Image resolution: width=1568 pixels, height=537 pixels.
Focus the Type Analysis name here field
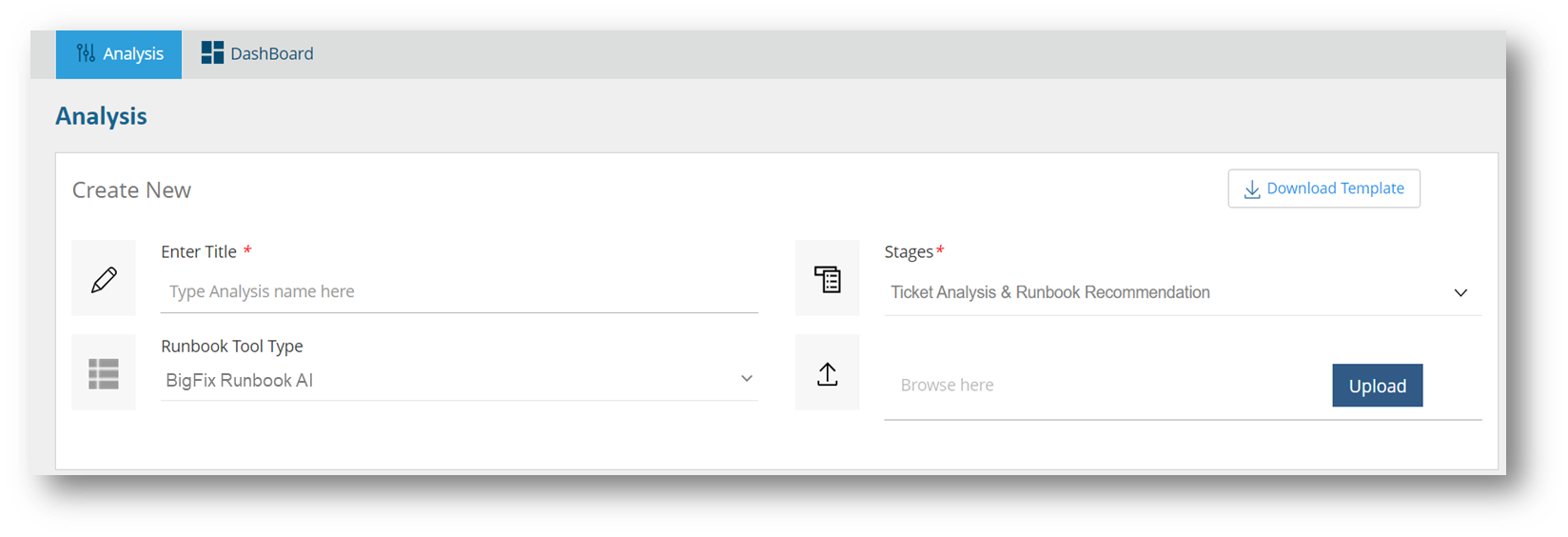(459, 292)
